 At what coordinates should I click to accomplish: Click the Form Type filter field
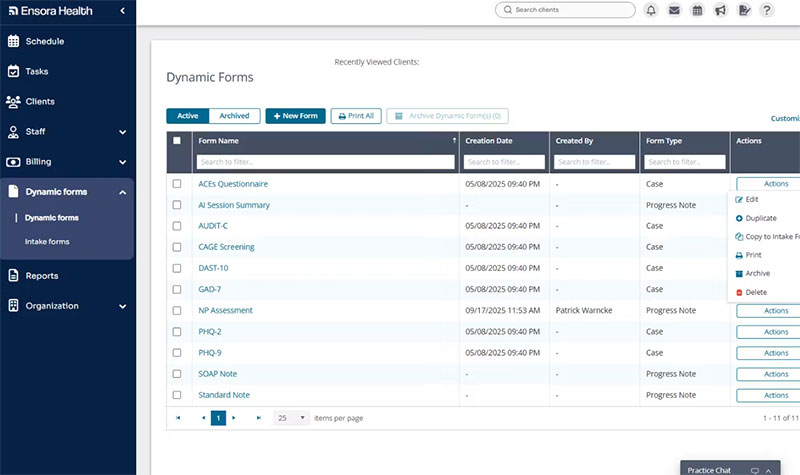pyautogui.click(x=685, y=162)
